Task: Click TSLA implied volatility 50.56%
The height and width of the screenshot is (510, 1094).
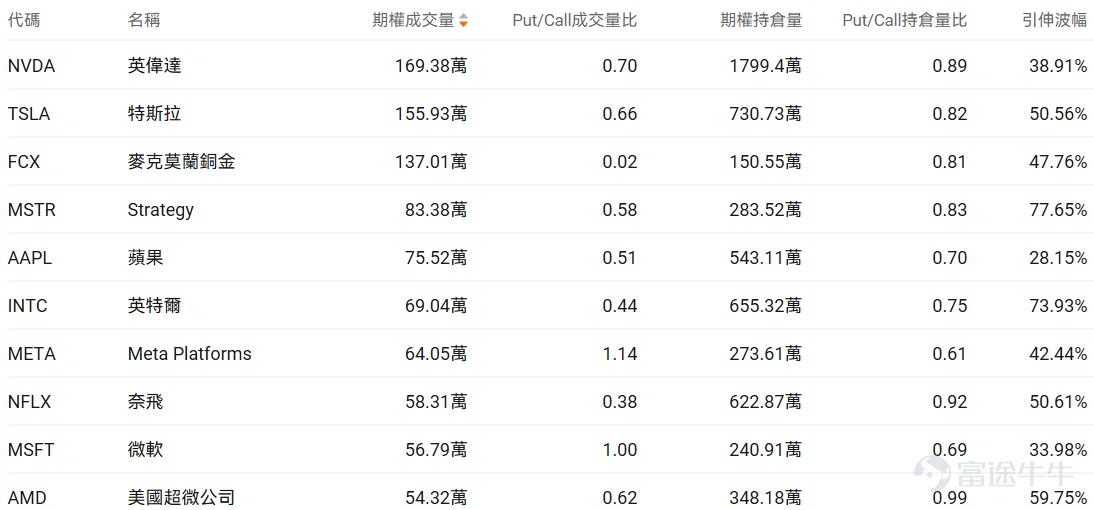Action: pos(1058,114)
